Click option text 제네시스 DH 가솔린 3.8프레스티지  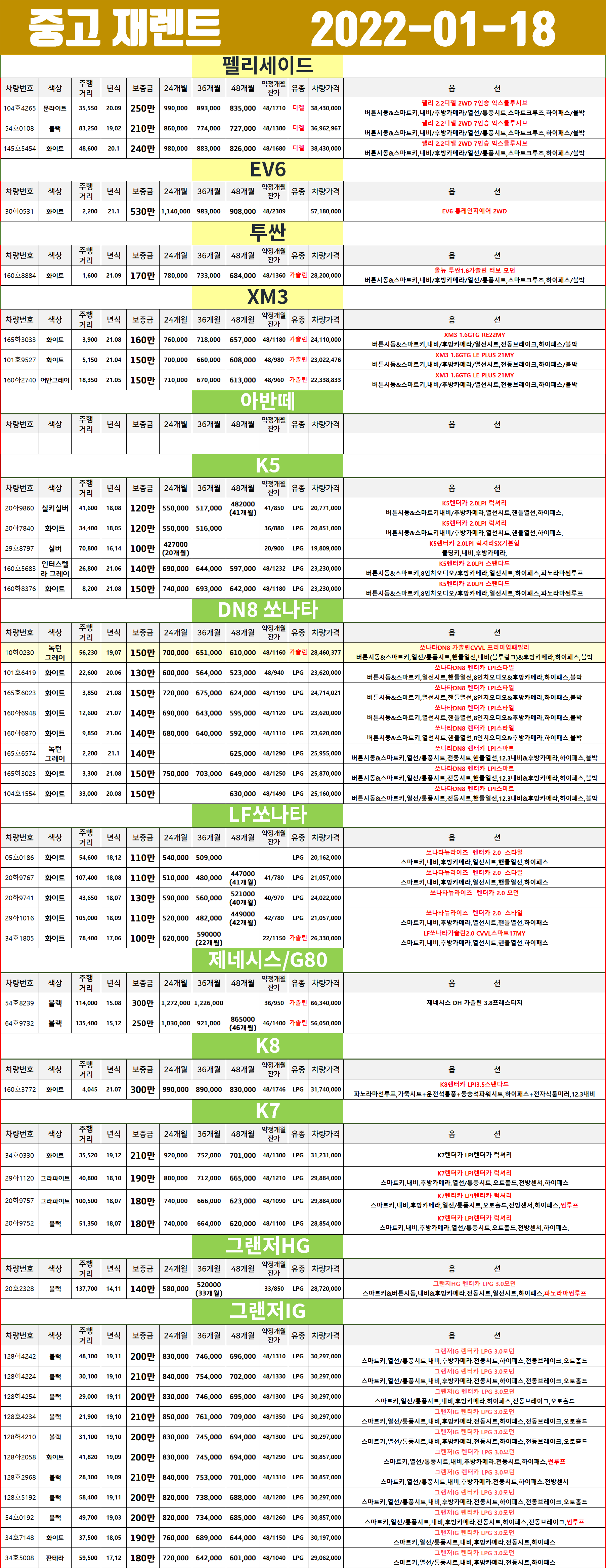point(474,1002)
